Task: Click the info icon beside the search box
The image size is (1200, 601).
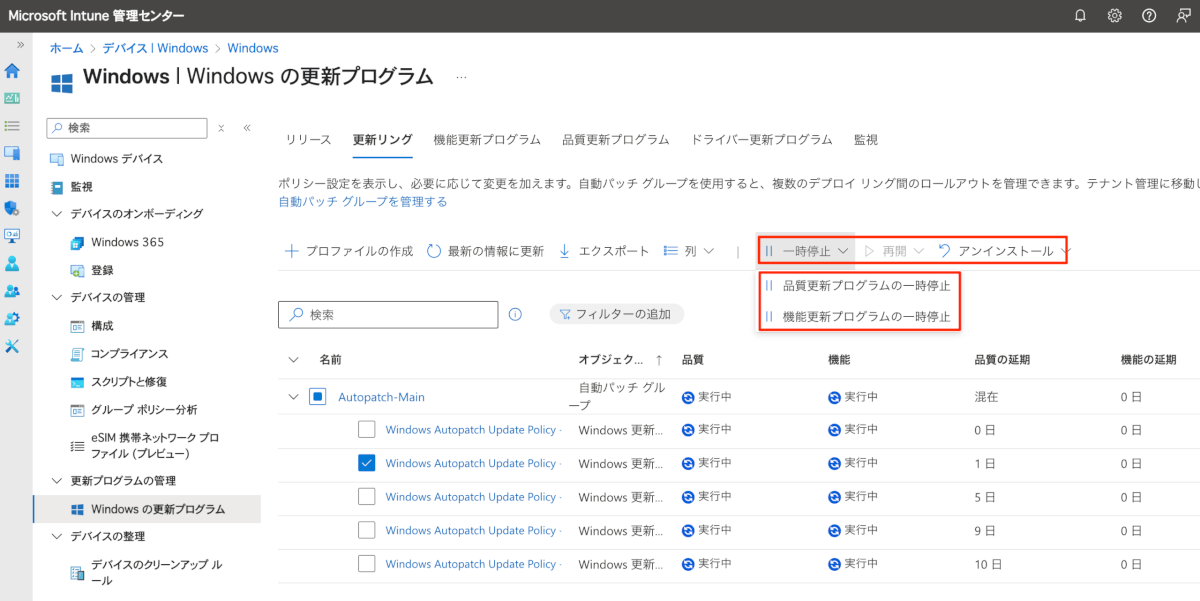Action: (515, 314)
